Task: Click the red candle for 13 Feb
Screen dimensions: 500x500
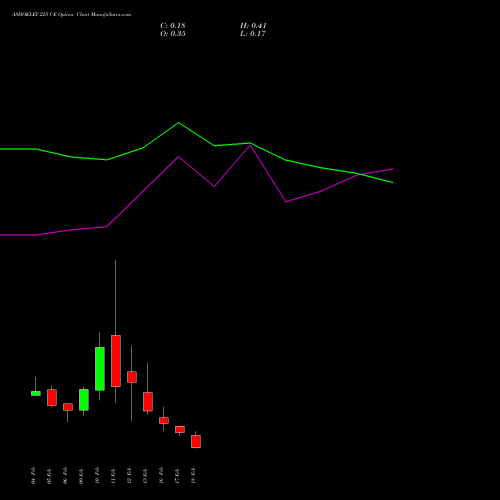Action: click(x=148, y=402)
